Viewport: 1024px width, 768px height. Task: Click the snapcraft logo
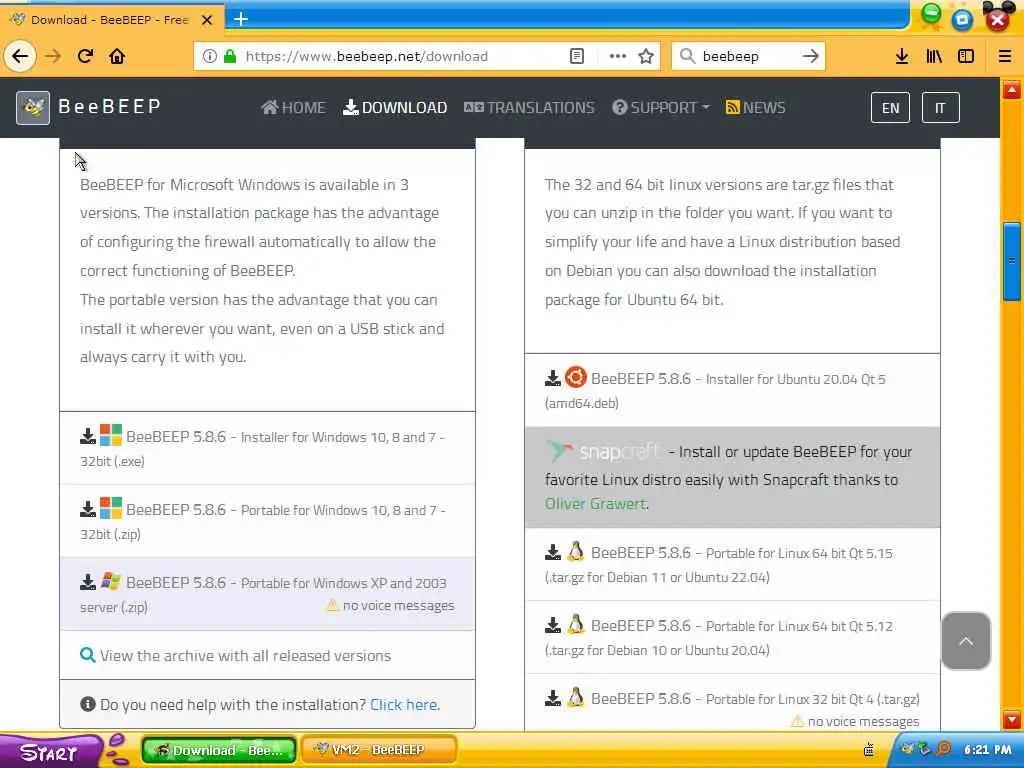(x=603, y=451)
